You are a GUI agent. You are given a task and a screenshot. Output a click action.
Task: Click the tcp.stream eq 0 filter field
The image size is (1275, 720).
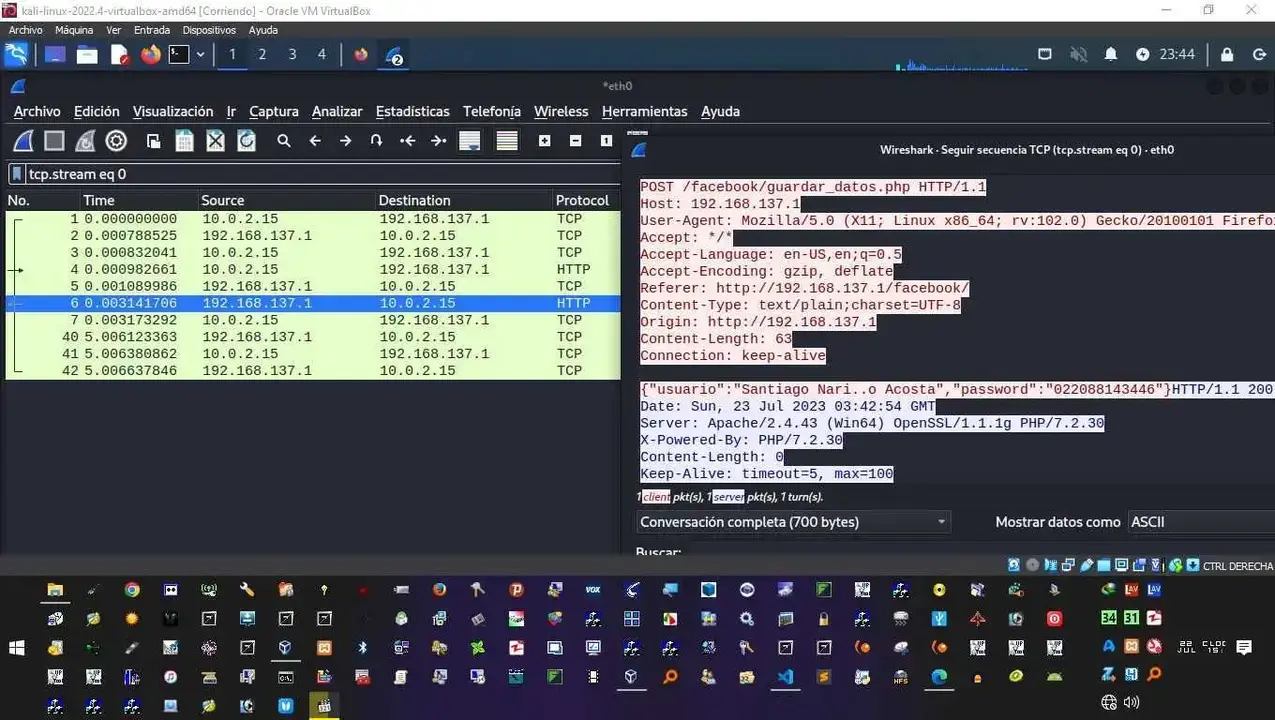coord(320,174)
